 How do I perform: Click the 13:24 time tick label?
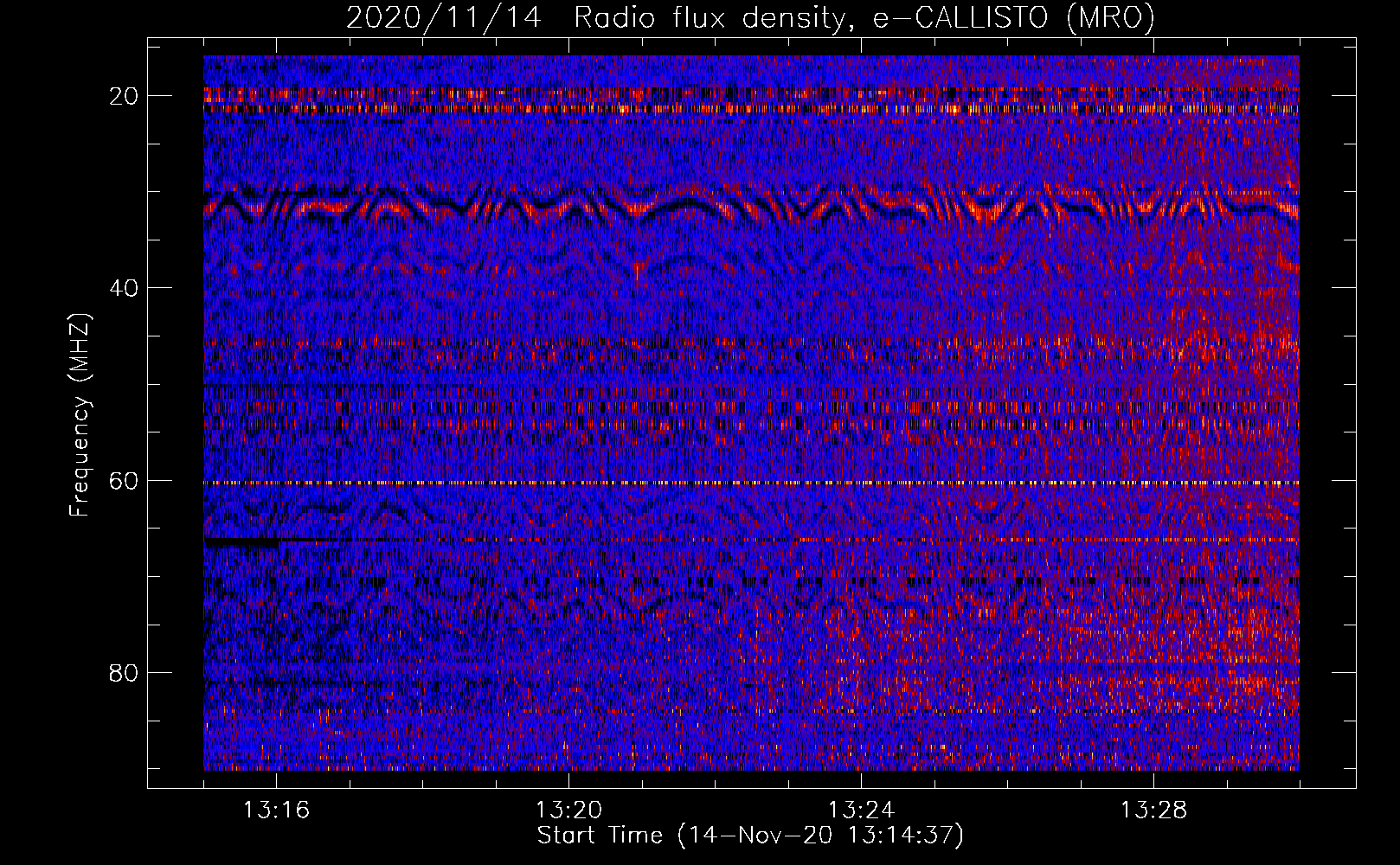tap(861, 811)
